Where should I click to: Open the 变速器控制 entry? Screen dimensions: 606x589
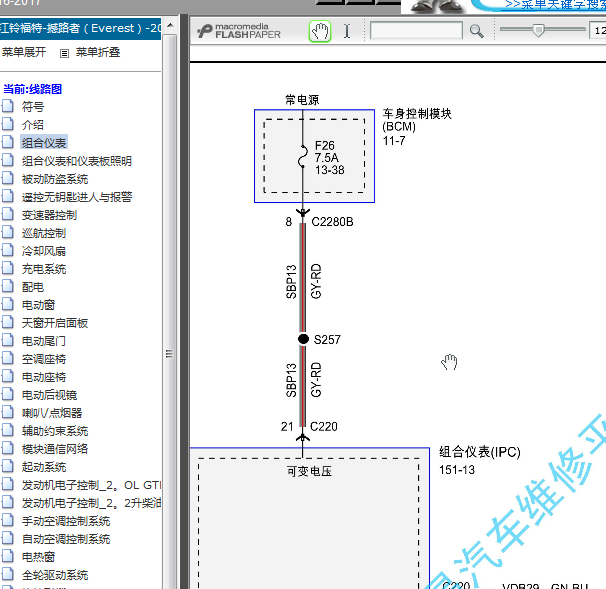pyautogui.click(x=49, y=215)
